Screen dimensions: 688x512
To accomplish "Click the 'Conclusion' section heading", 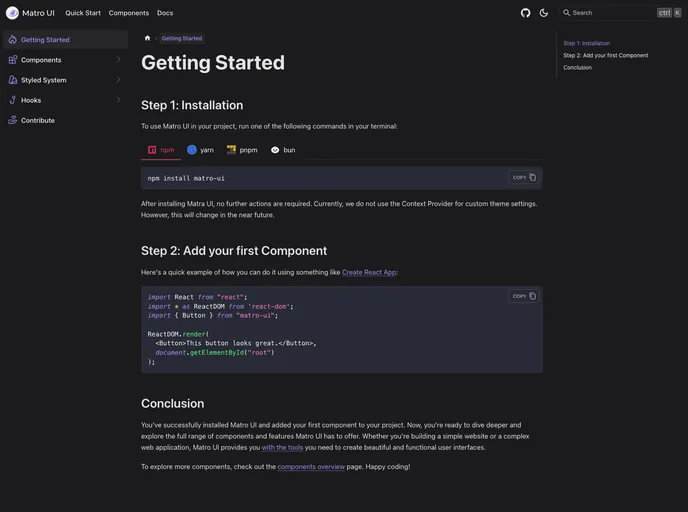I will click(172, 404).
